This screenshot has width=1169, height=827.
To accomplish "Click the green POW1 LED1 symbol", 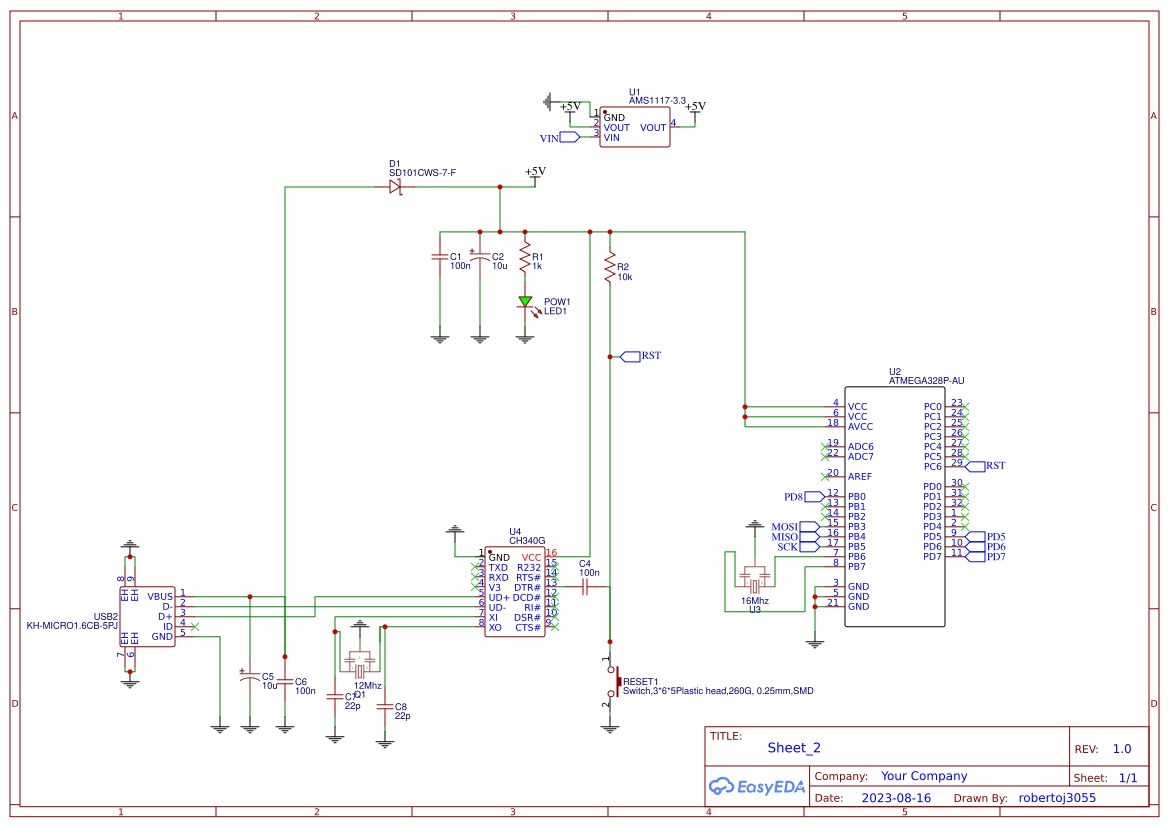I will (527, 300).
